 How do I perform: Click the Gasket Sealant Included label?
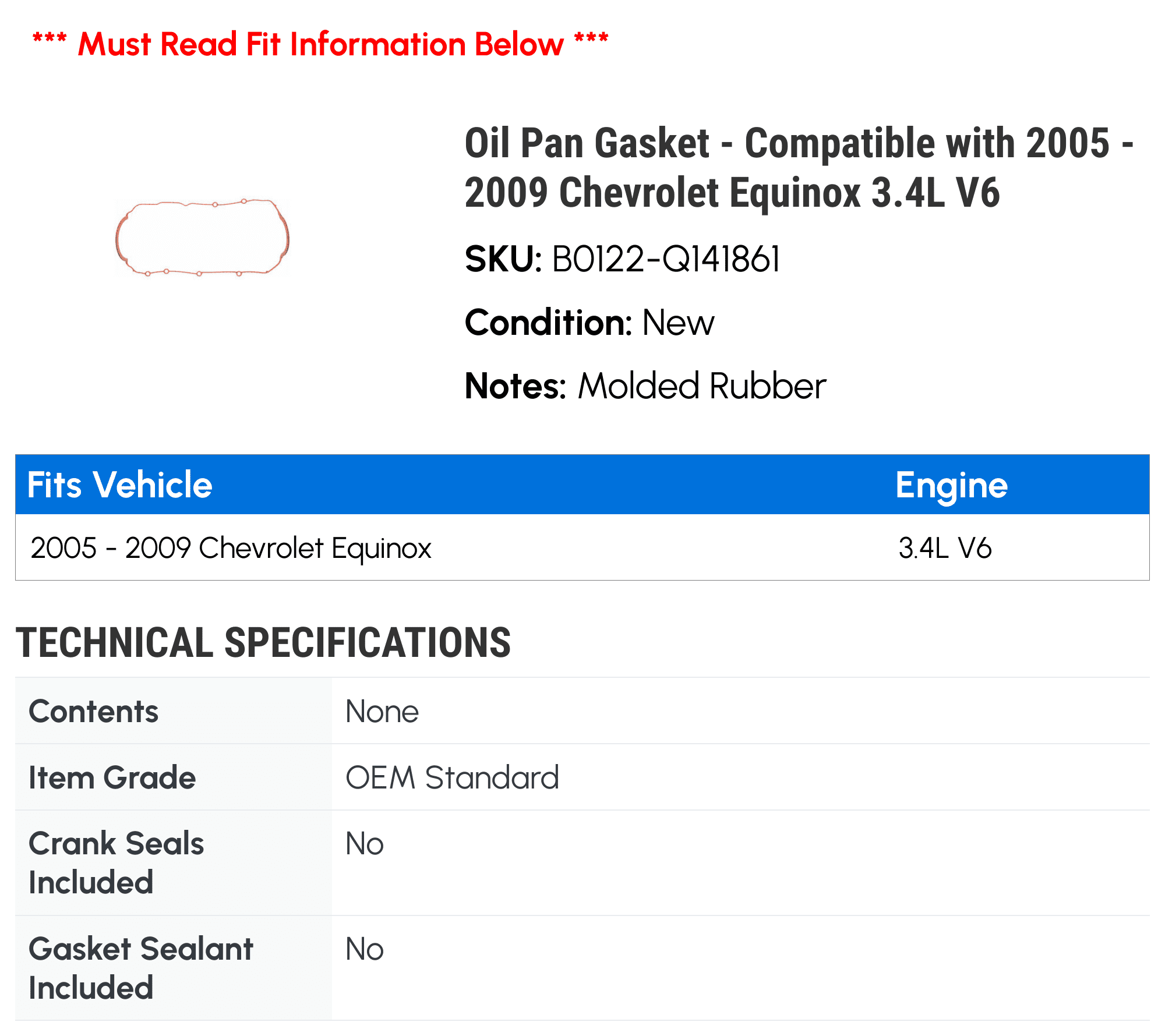pos(141,968)
